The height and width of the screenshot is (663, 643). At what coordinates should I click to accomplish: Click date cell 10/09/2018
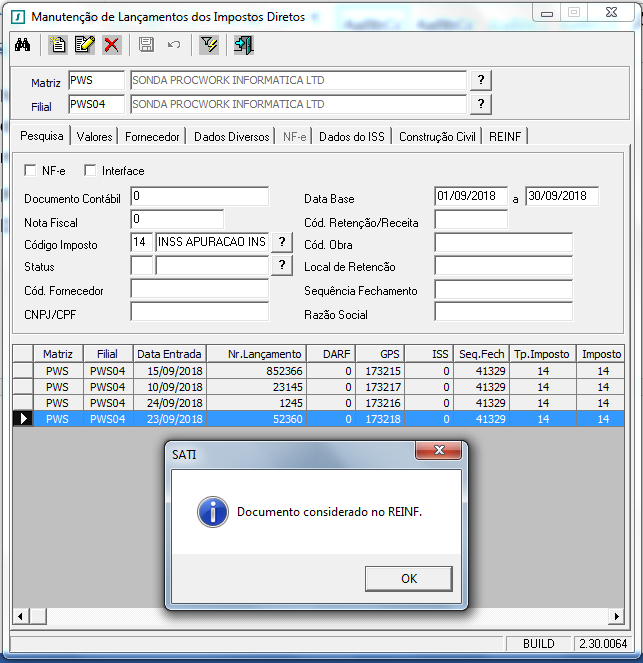tap(170, 387)
